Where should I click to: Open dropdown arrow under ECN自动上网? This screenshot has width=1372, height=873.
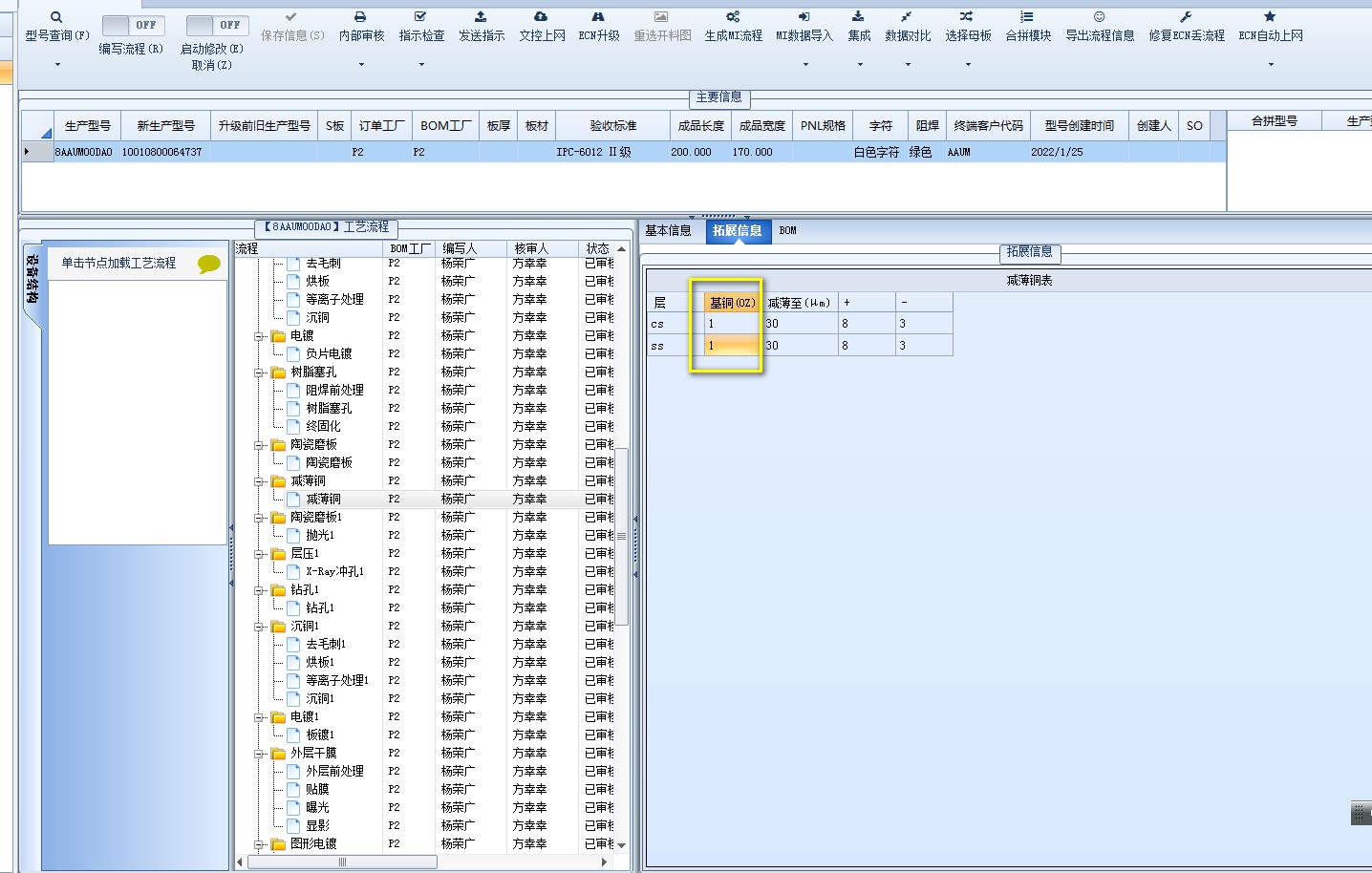click(1271, 65)
